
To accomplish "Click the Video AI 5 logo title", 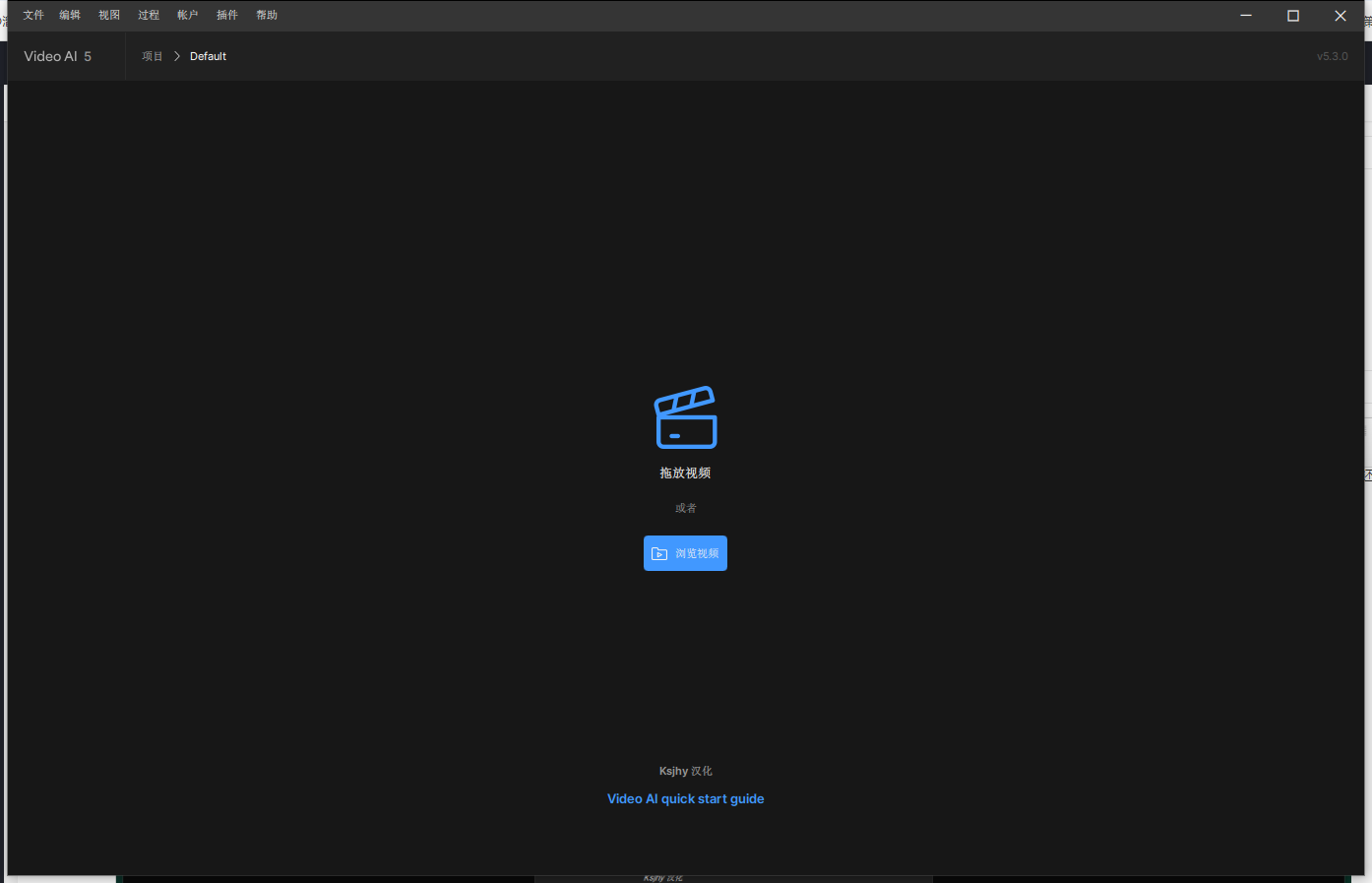I will click(58, 56).
